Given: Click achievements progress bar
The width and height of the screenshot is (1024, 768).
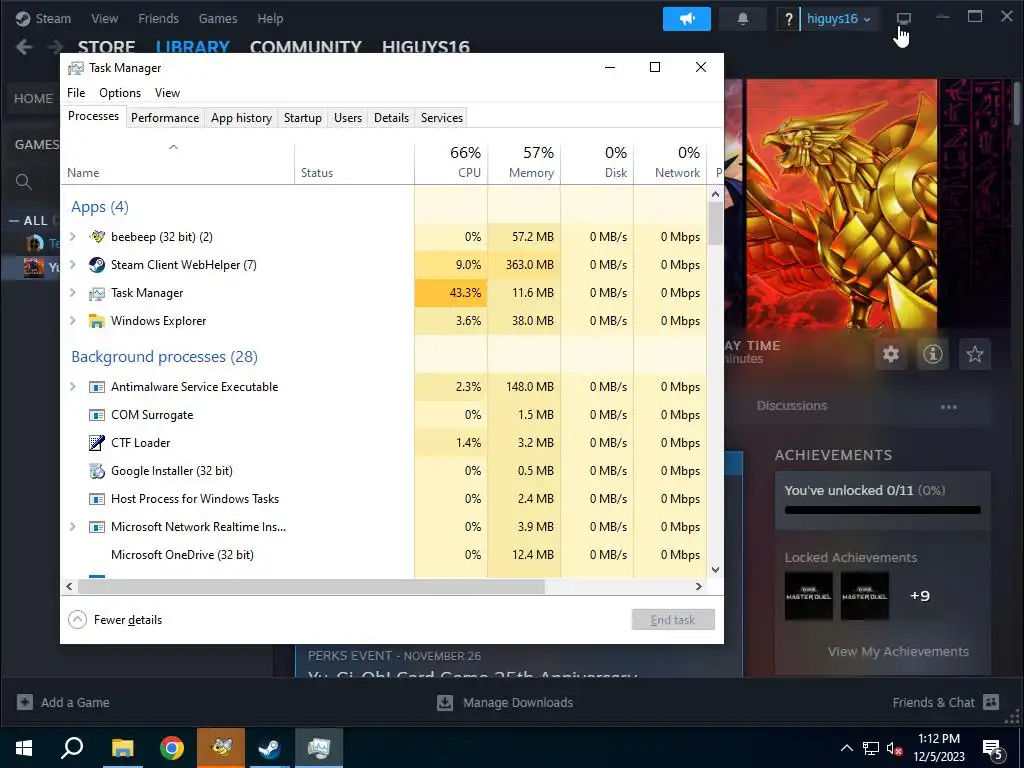Looking at the screenshot, I should 882,510.
